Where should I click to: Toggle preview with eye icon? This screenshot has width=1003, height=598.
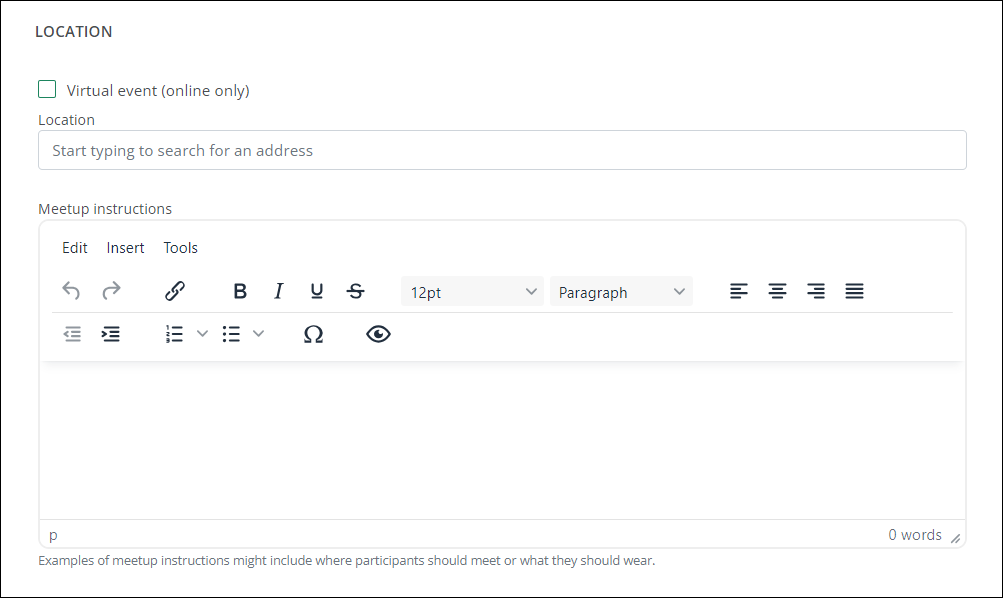[x=378, y=334]
